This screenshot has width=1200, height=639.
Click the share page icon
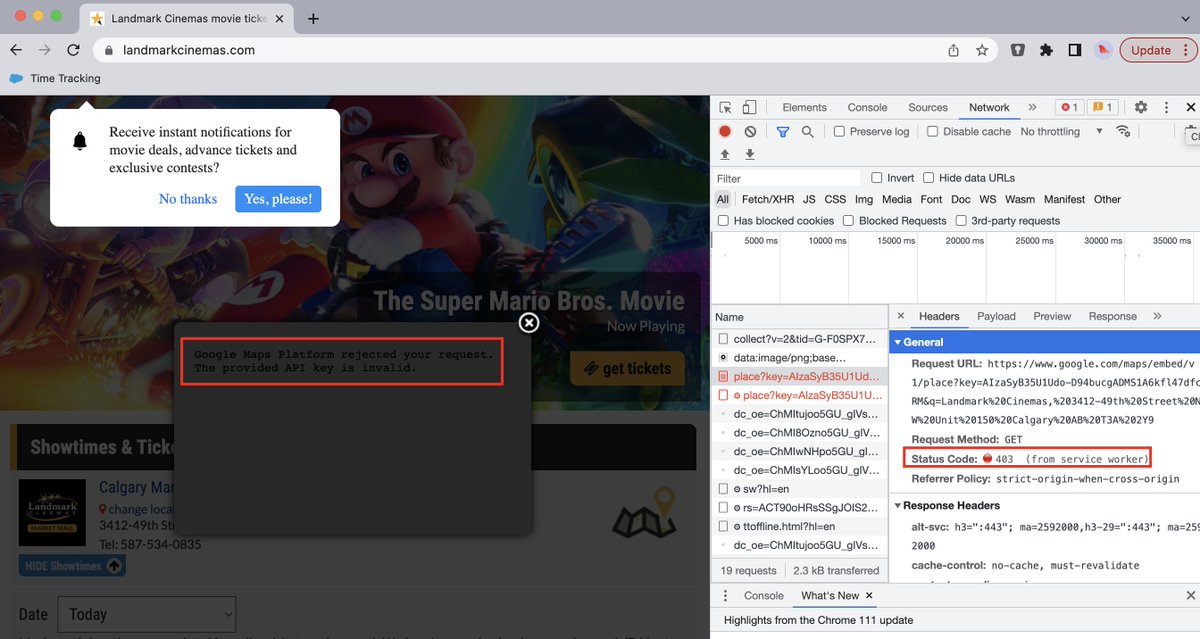click(x=954, y=50)
